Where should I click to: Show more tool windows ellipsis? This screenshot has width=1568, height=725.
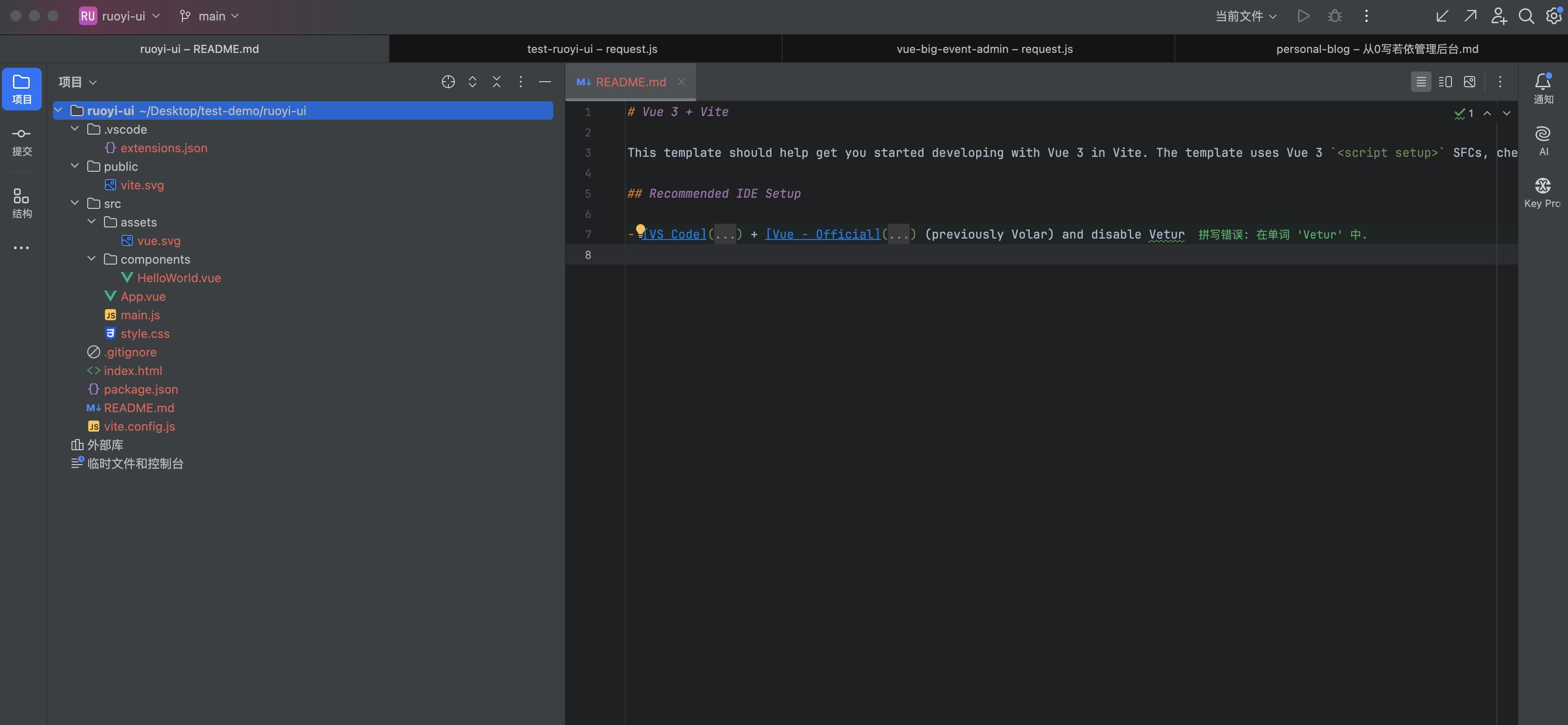[22, 248]
